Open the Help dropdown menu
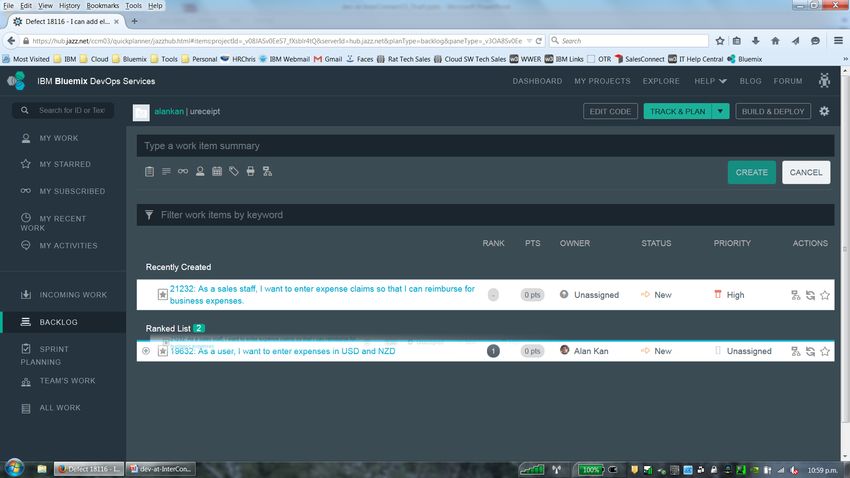Viewport: 850px width, 478px height. 710,81
